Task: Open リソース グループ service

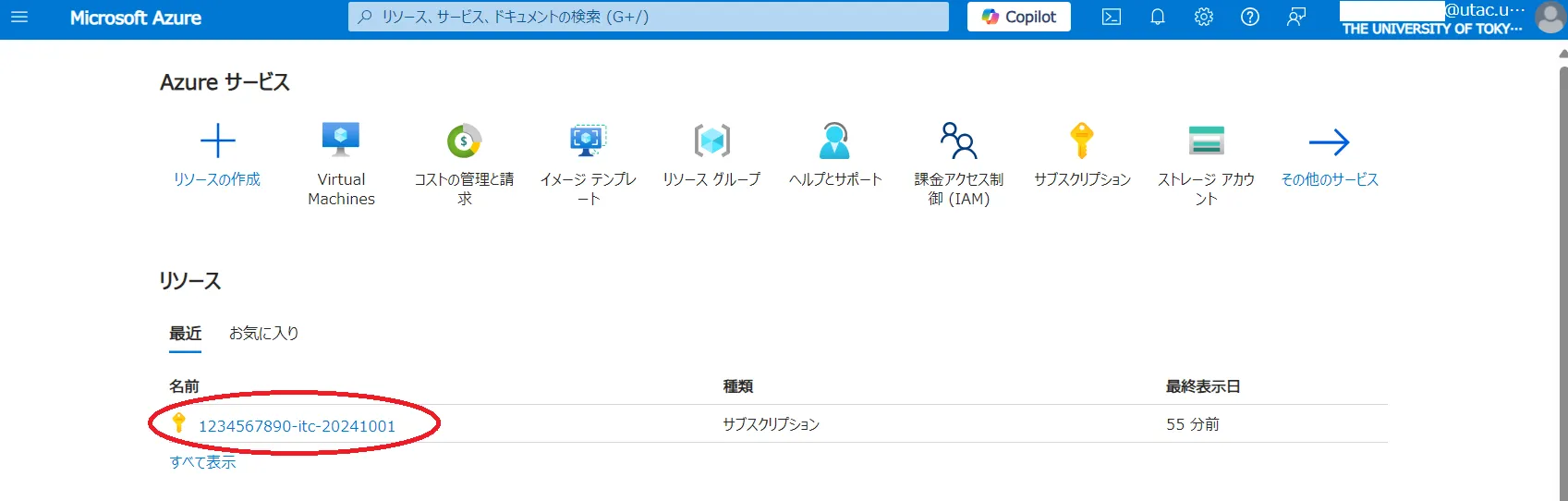Action: pos(711,141)
